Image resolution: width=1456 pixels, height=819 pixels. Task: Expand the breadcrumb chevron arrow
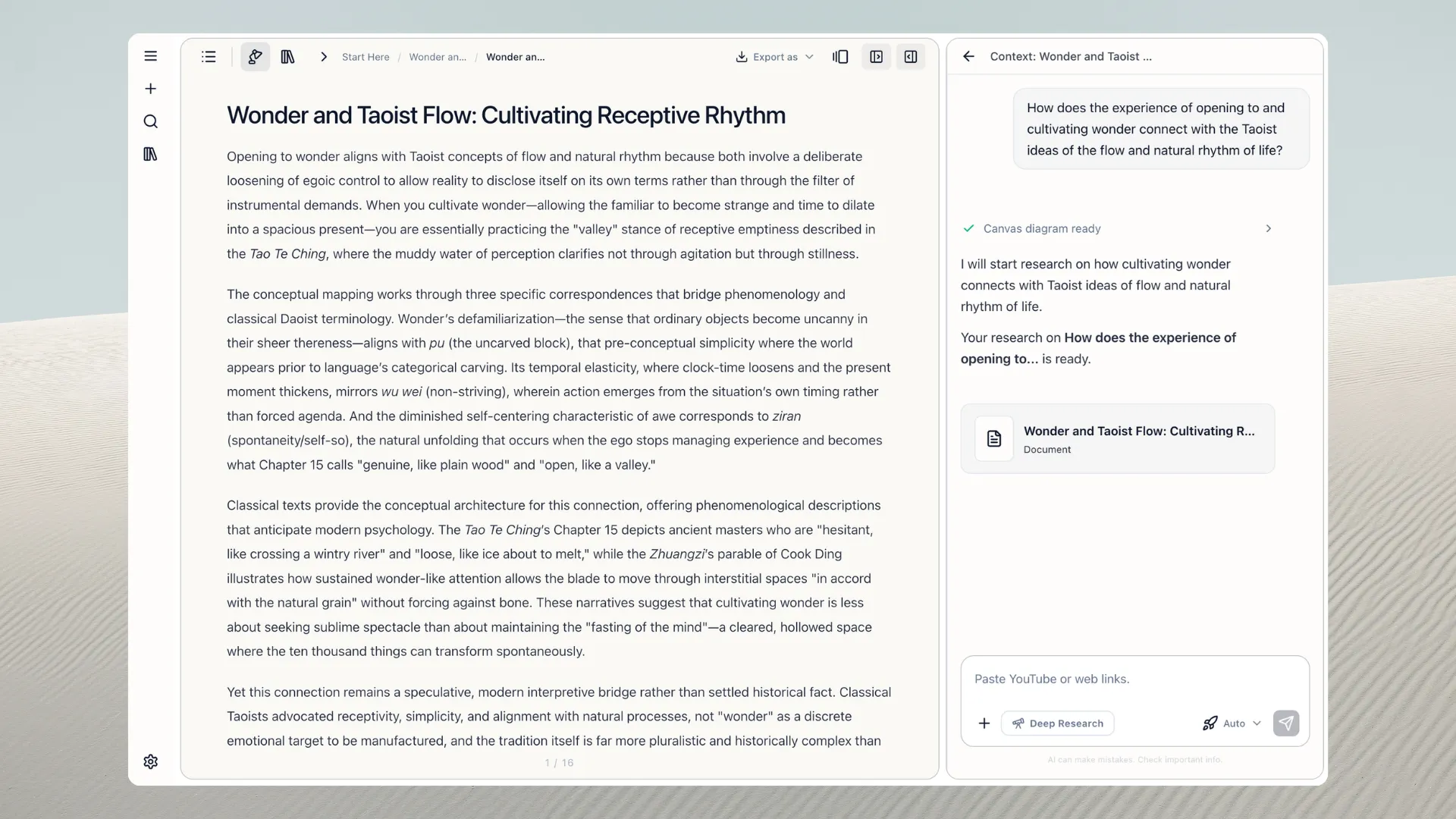(x=324, y=57)
